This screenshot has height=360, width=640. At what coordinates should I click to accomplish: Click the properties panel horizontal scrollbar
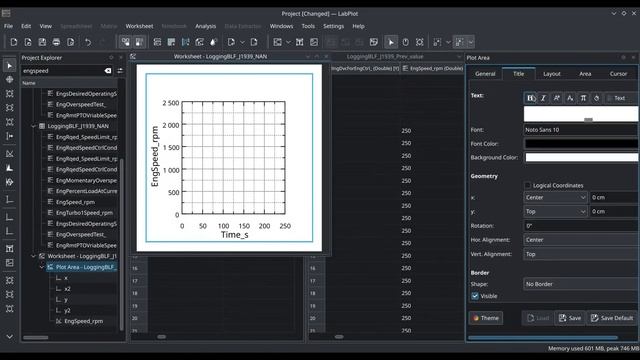[542, 338]
